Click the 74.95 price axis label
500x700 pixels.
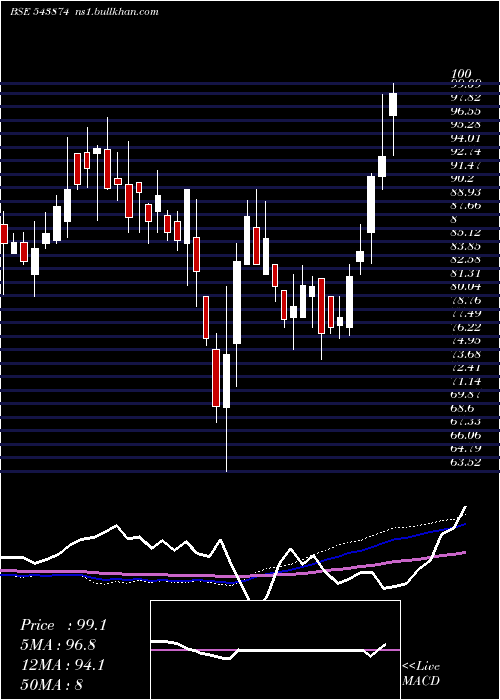pyautogui.click(x=465, y=341)
